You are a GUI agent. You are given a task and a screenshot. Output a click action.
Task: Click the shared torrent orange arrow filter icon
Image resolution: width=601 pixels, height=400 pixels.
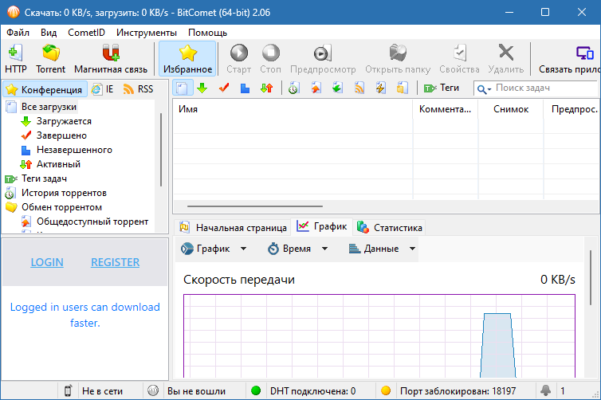click(x=316, y=88)
